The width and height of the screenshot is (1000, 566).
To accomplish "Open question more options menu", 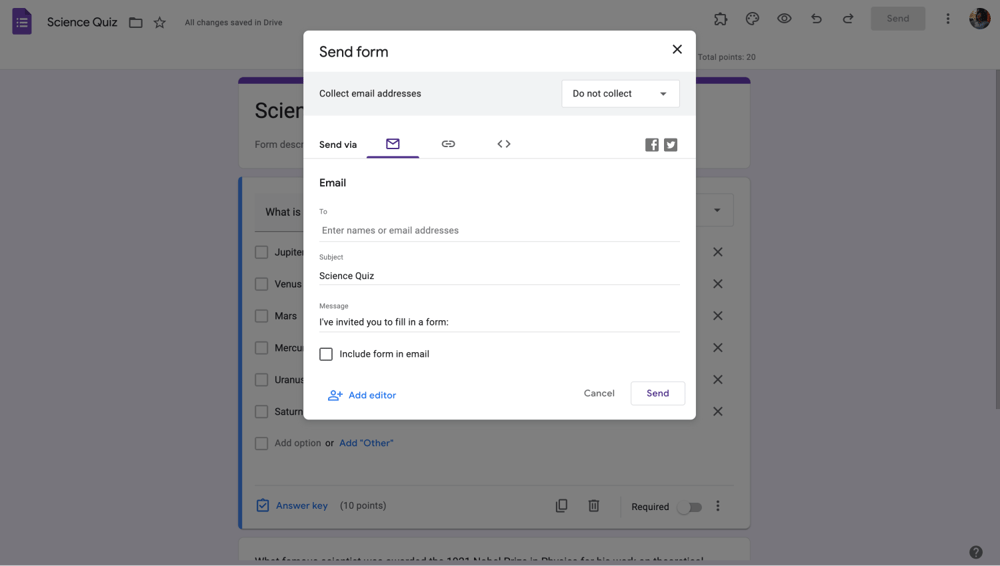I will (x=717, y=506).
